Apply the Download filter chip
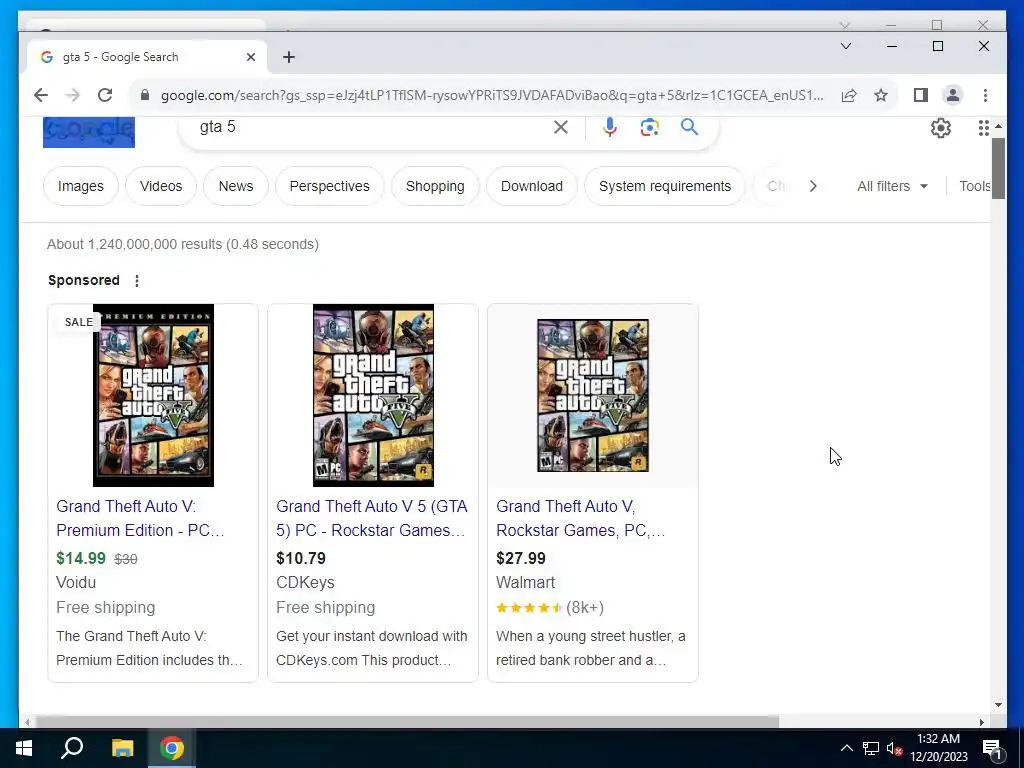This screenshot has width=1024, height=768. [x=532, y=186]
